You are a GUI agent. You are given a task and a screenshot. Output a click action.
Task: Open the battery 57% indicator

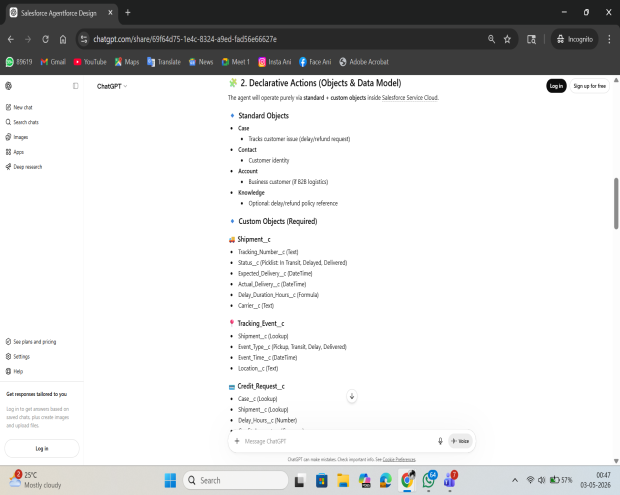tap(561, 480)
